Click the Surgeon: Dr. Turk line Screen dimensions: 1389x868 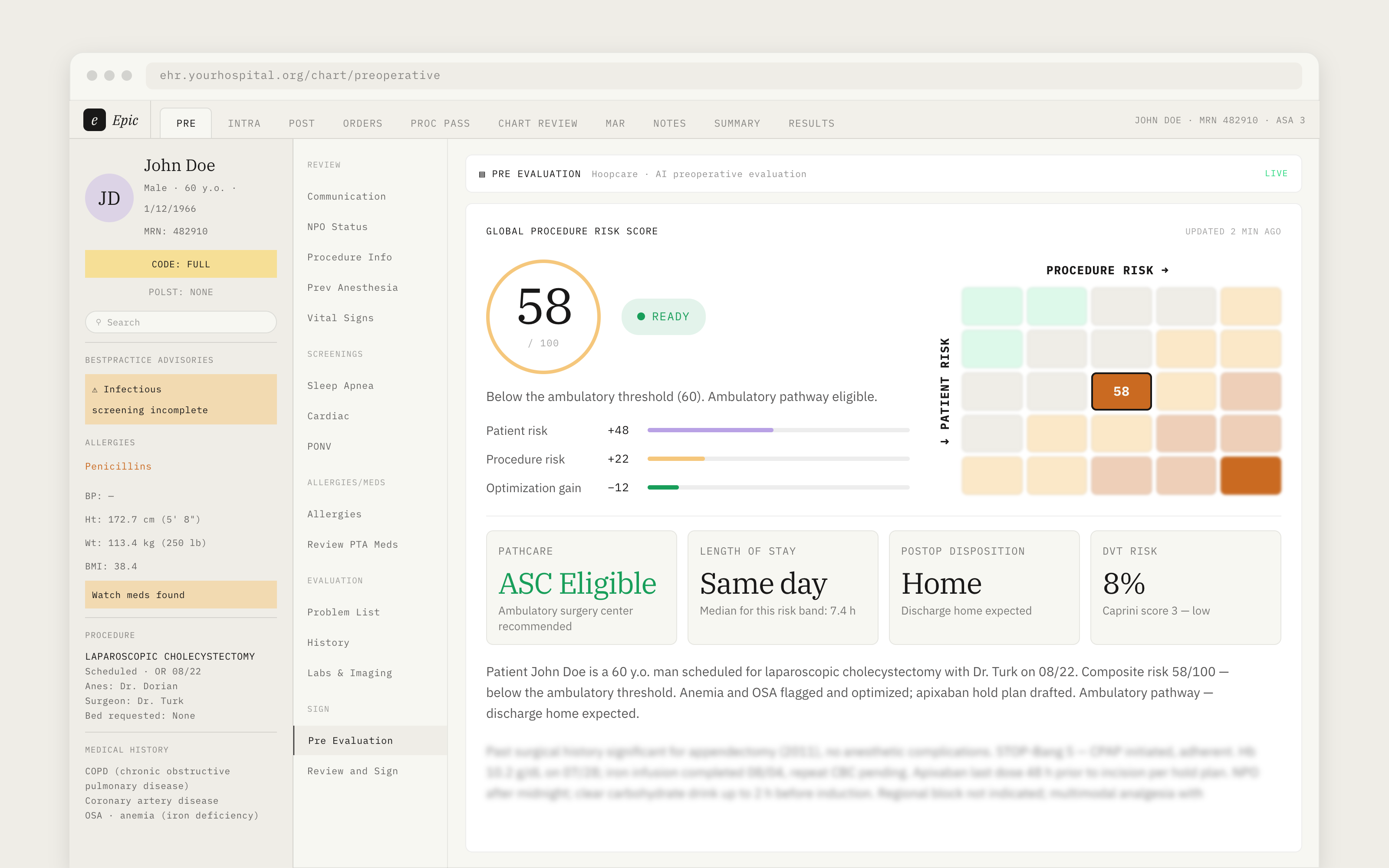tap(134, 701)
